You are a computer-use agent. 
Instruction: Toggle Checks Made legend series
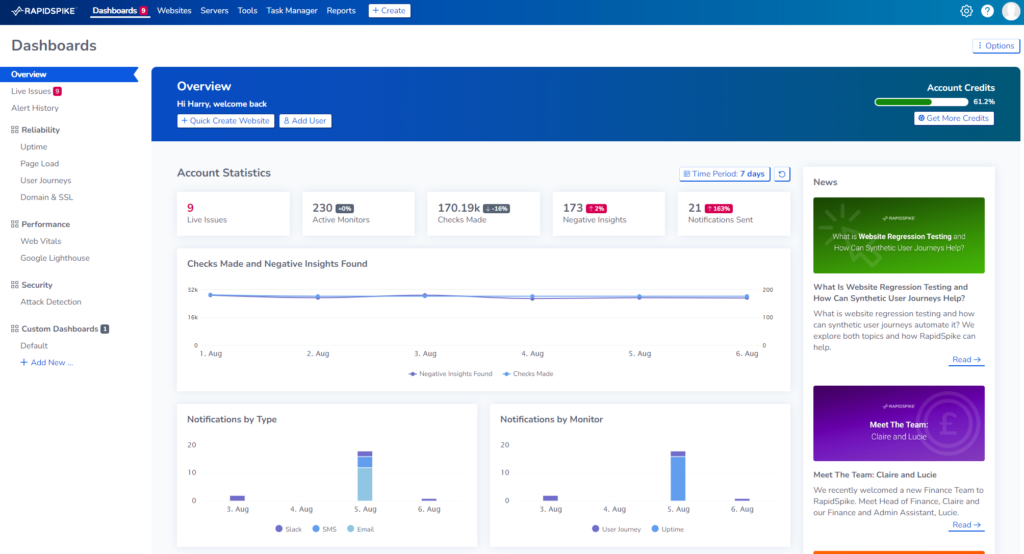click(x=528, y=374)
